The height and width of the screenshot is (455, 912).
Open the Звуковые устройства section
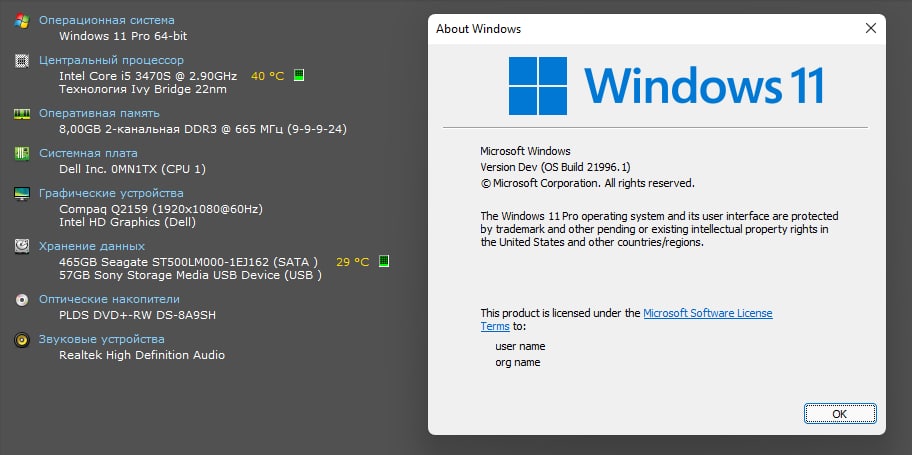tap(102, 339)
